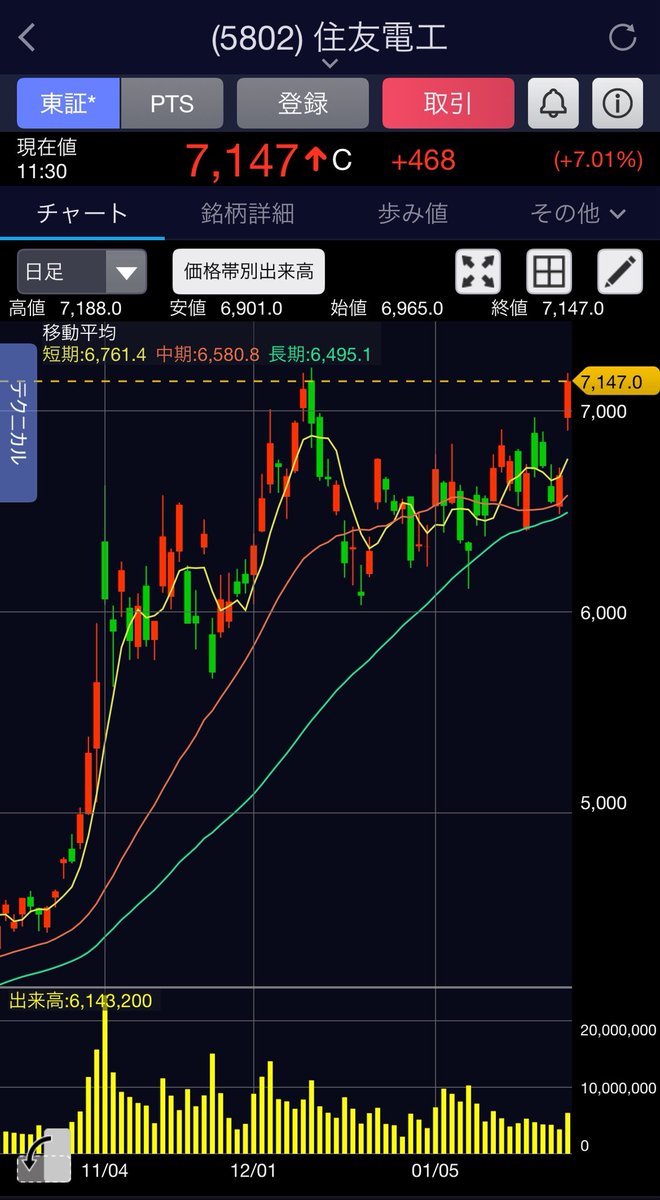Viewport: 660px width, 1200px height.
Task: Tap the yellow 7,147.0 price marker
Action: [x=616, y=381]
